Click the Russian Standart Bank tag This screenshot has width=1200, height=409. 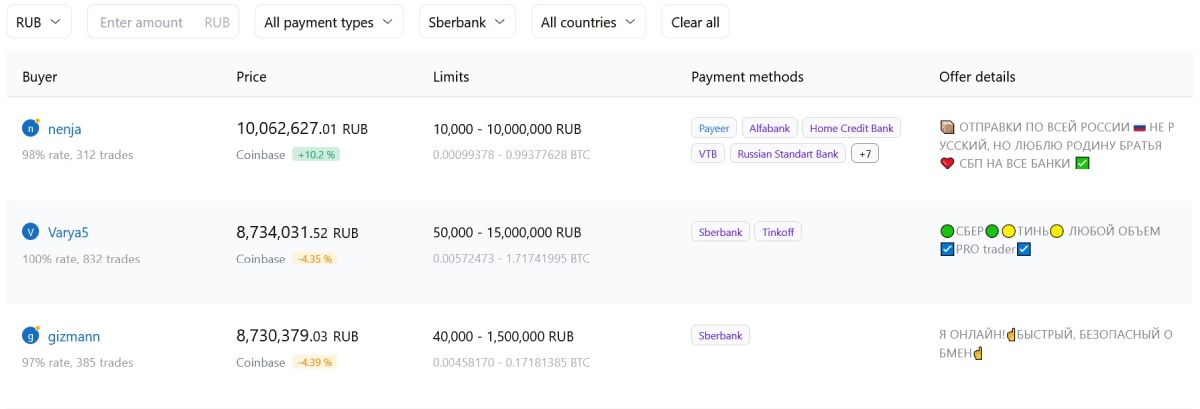(788, 154)
